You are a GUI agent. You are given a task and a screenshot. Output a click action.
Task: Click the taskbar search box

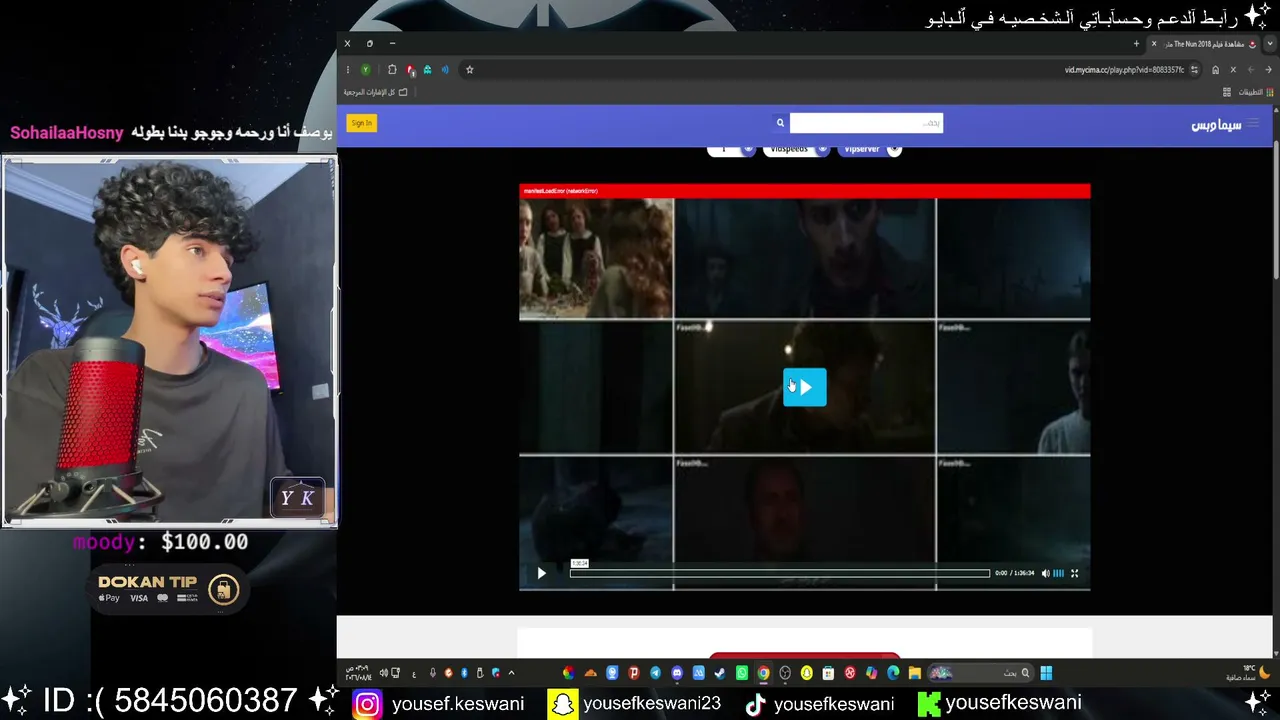(980, 673)
